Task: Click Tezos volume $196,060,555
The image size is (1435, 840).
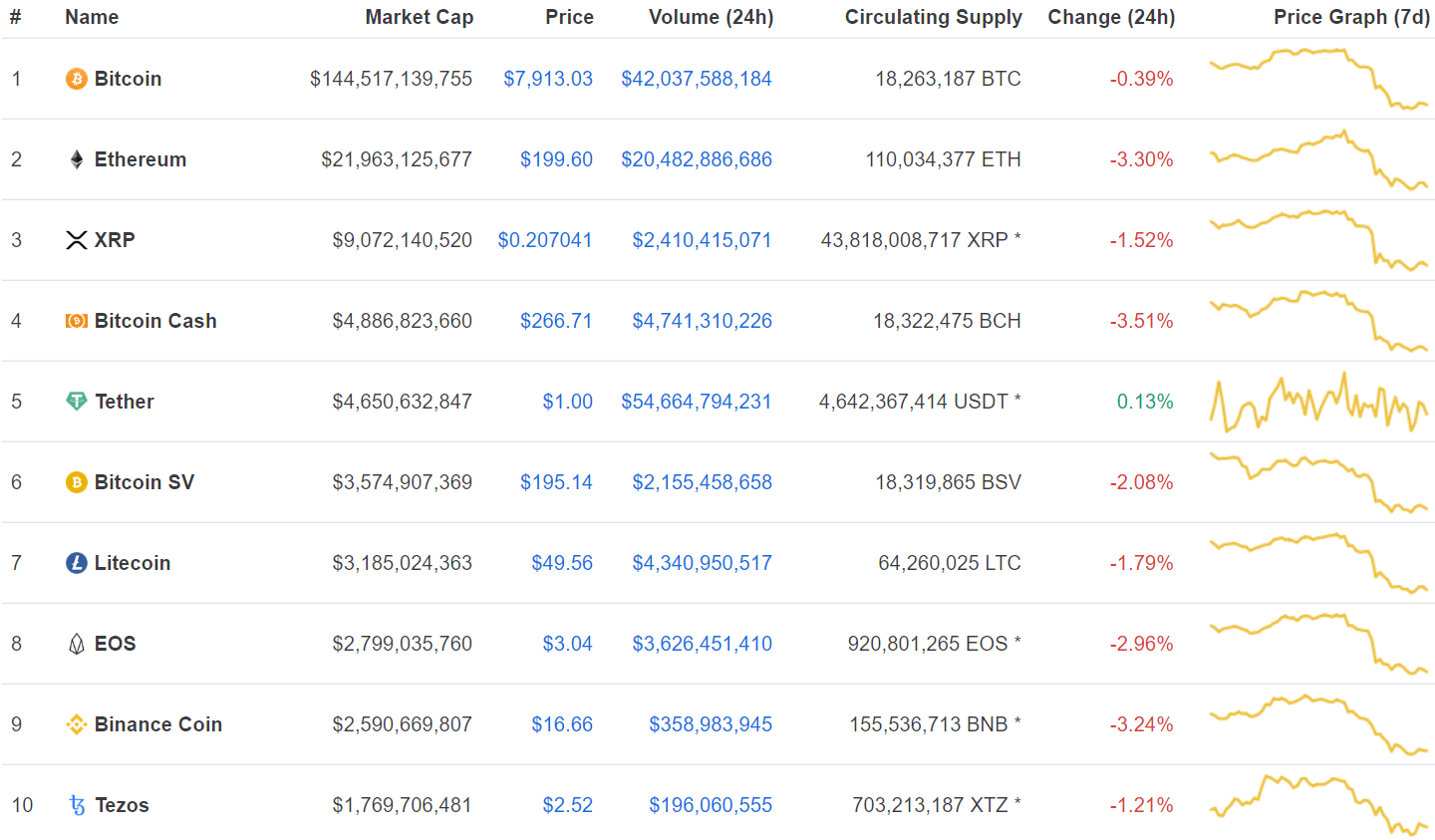Action: pyautogui.click(x=711, y=805)
